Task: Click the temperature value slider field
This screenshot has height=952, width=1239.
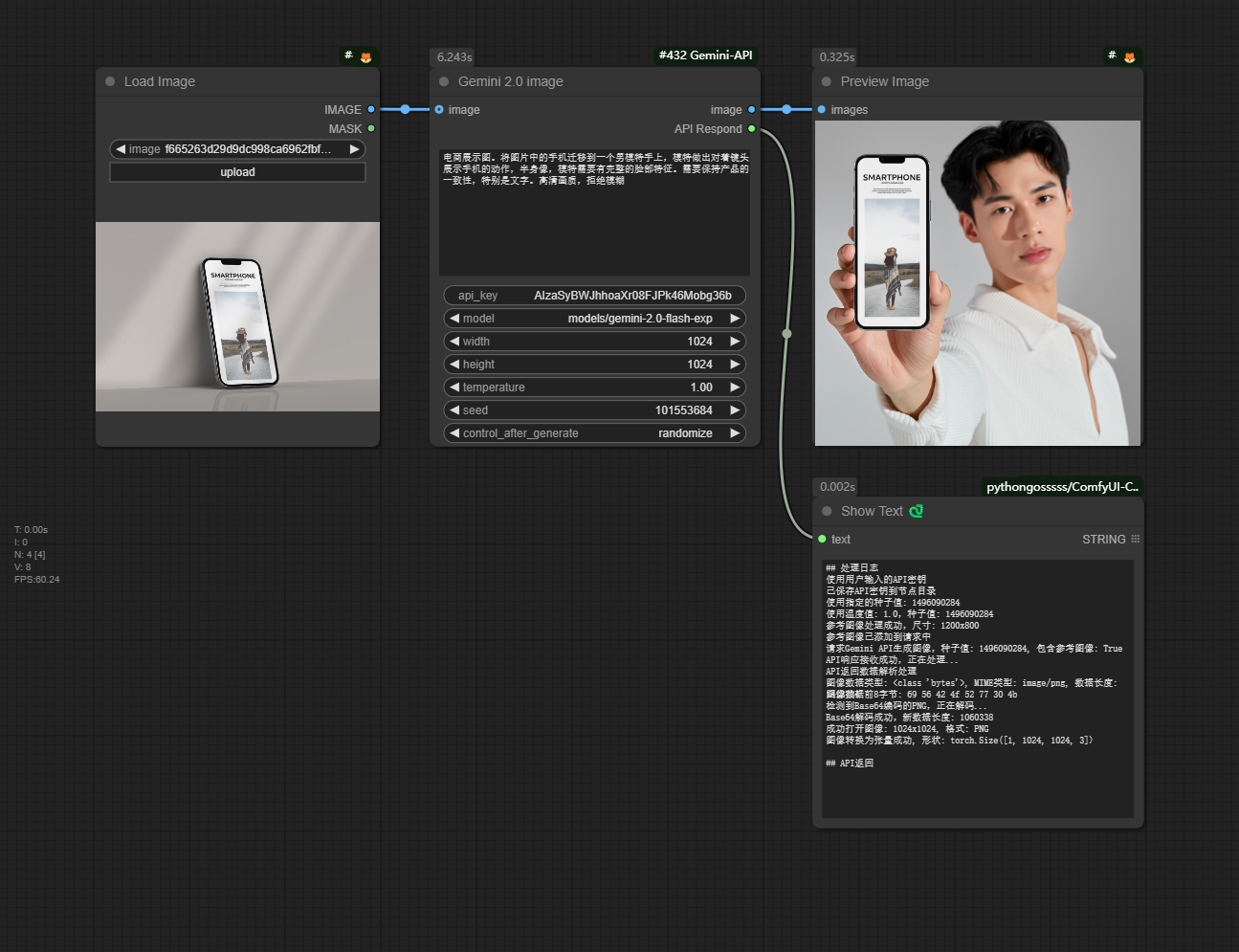Action: pyautogui.click(x=594, y=387)
